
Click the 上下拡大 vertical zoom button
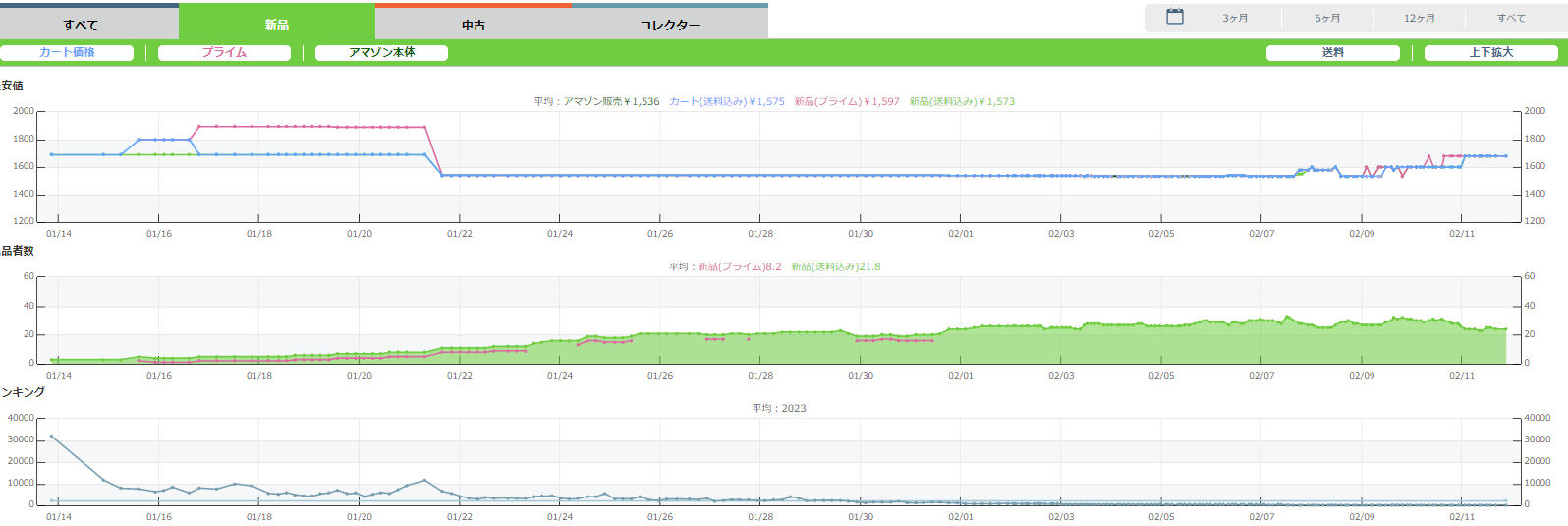pos(1490,53)
